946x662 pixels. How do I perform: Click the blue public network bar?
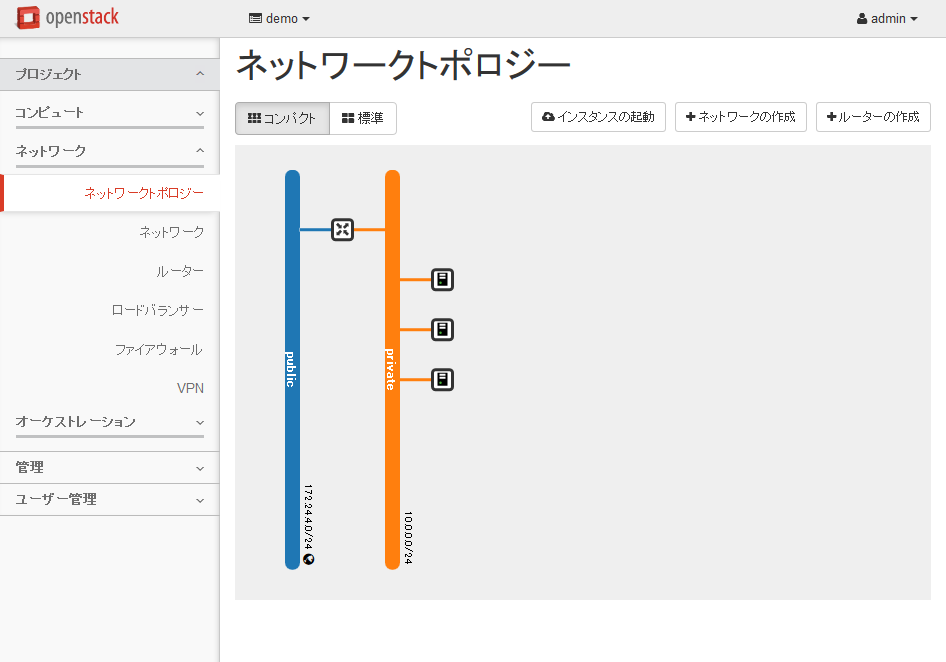click(293, 369)
